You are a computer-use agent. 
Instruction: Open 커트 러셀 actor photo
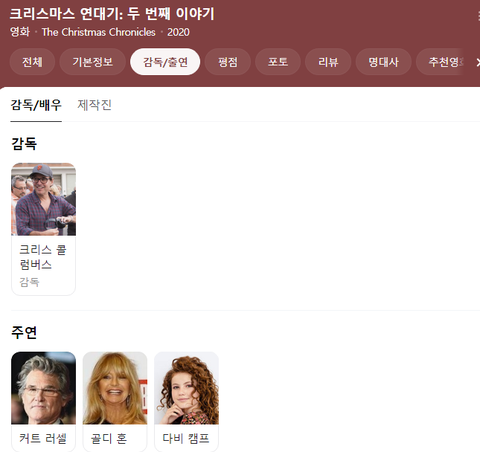(x=43, y=388)
